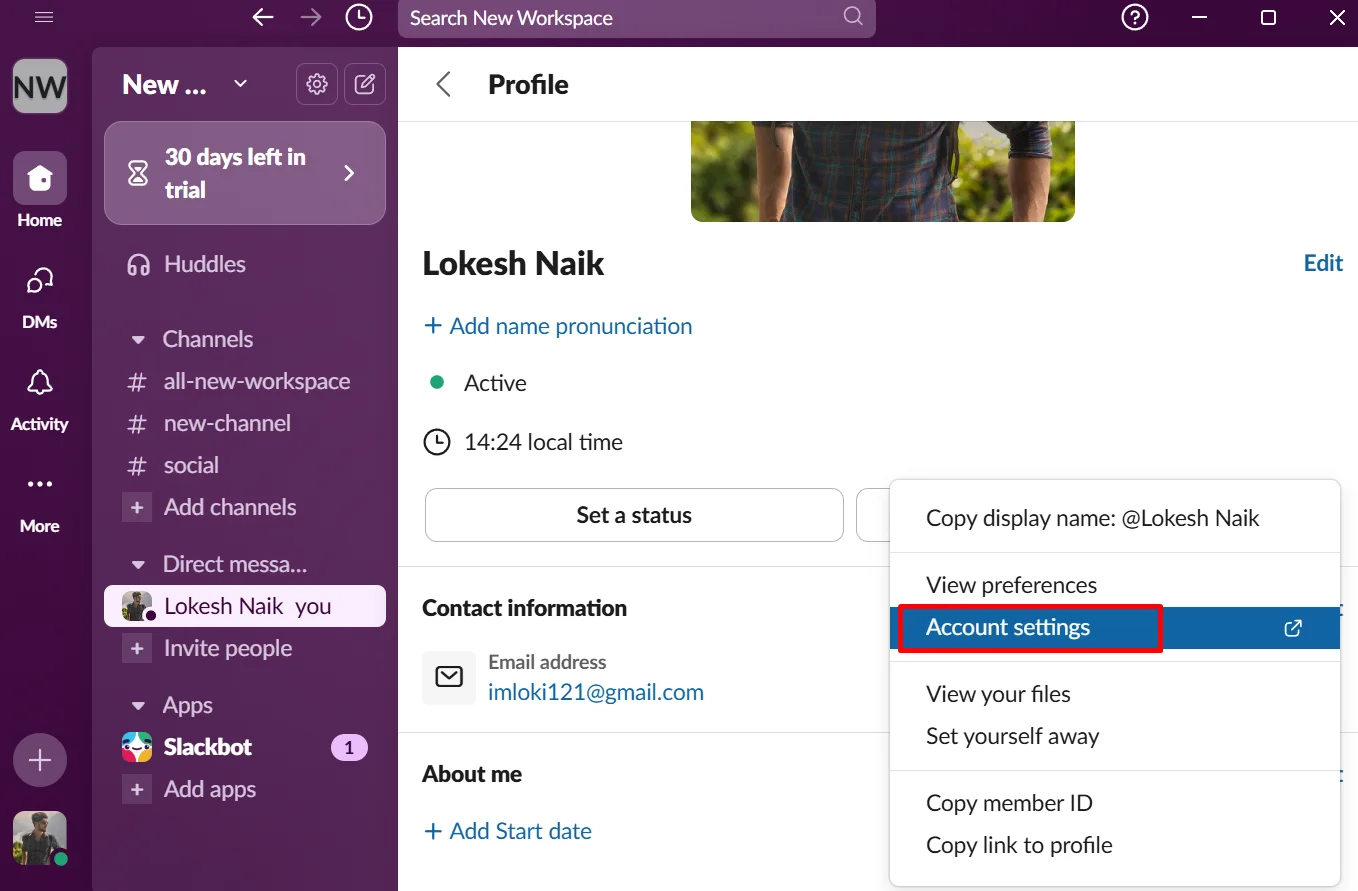Viewport: 1358px width, 891px height.
Task: Open the all-new-workspace channel
Action: click(x=245, y=381)
